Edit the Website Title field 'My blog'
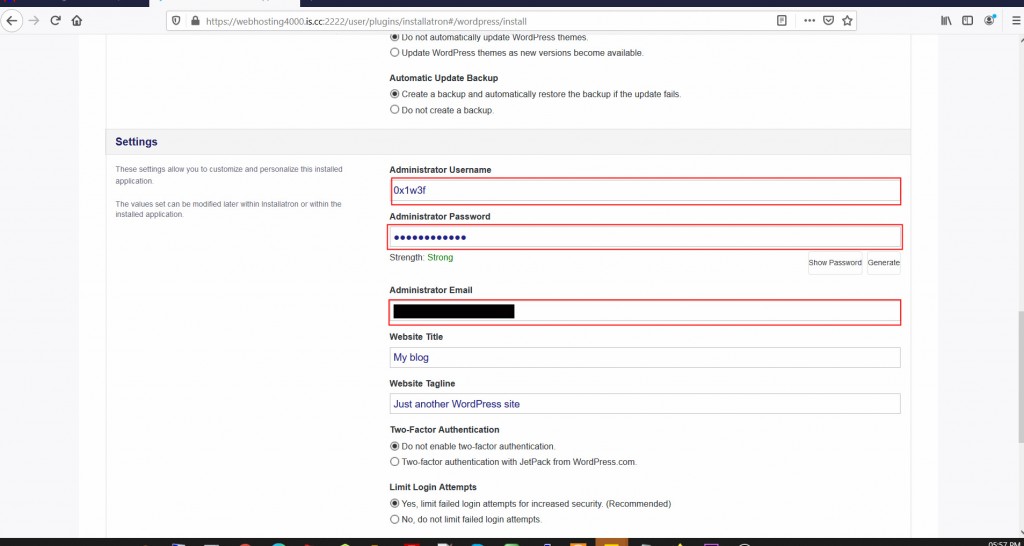 click(645, 357)
